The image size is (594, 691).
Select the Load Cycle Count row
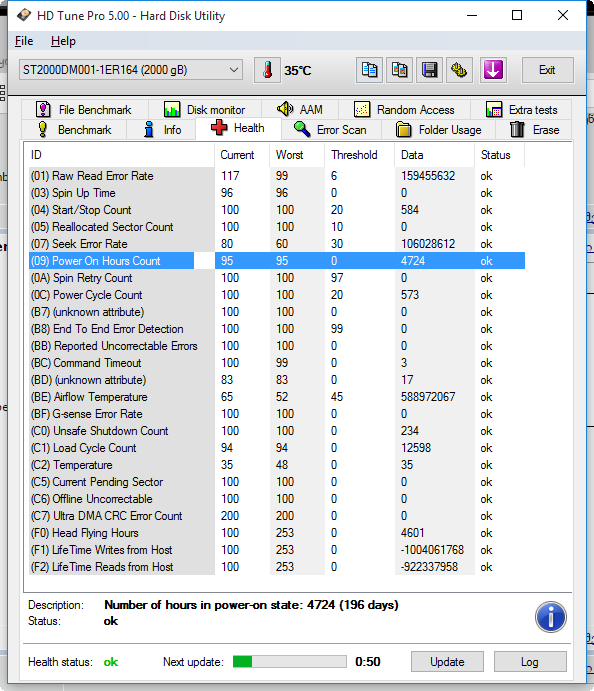277,448
